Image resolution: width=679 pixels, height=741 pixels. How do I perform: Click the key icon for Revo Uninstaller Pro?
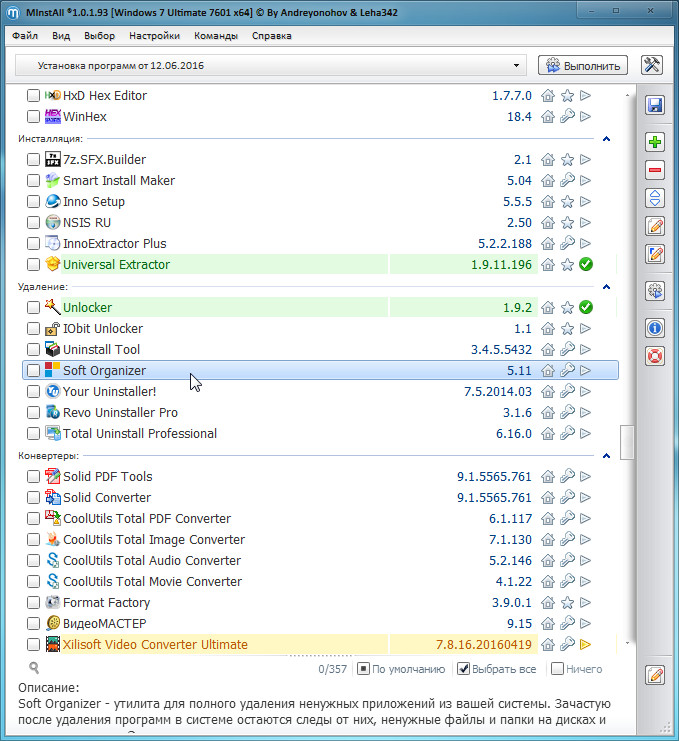click(x=567, y=413)
